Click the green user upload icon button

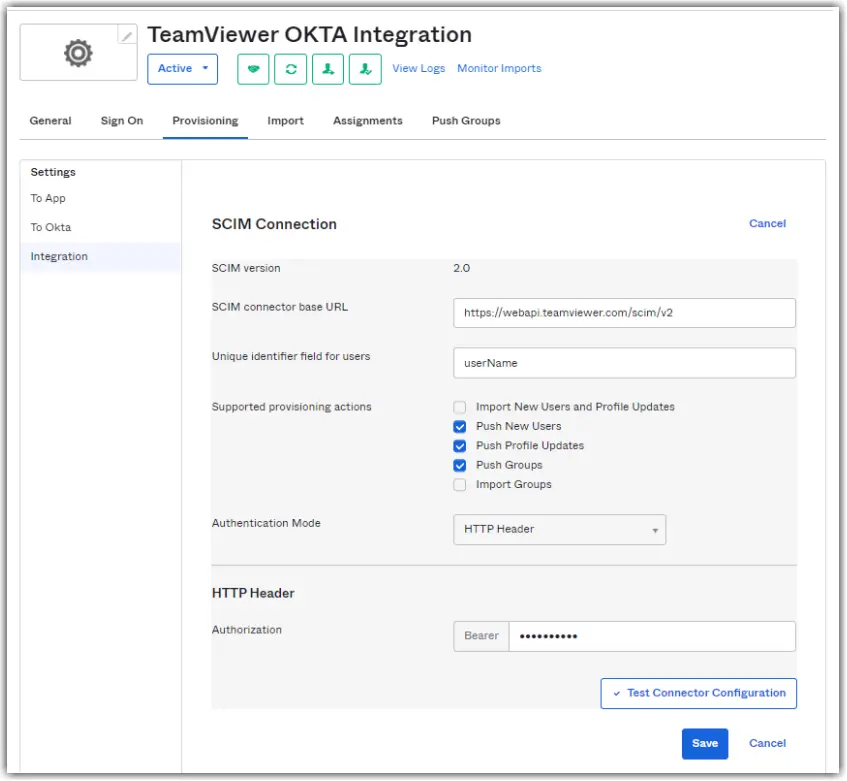328,69
